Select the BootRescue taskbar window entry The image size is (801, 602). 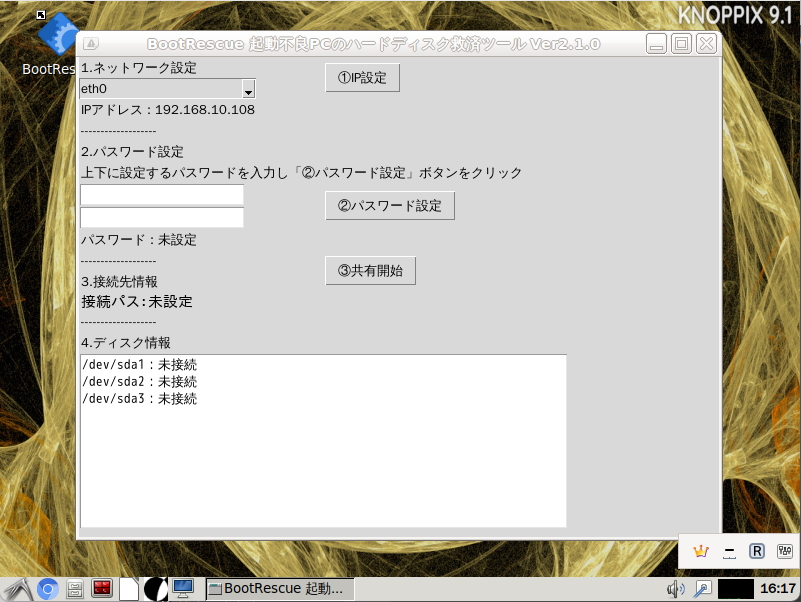[x=280, y=589]
